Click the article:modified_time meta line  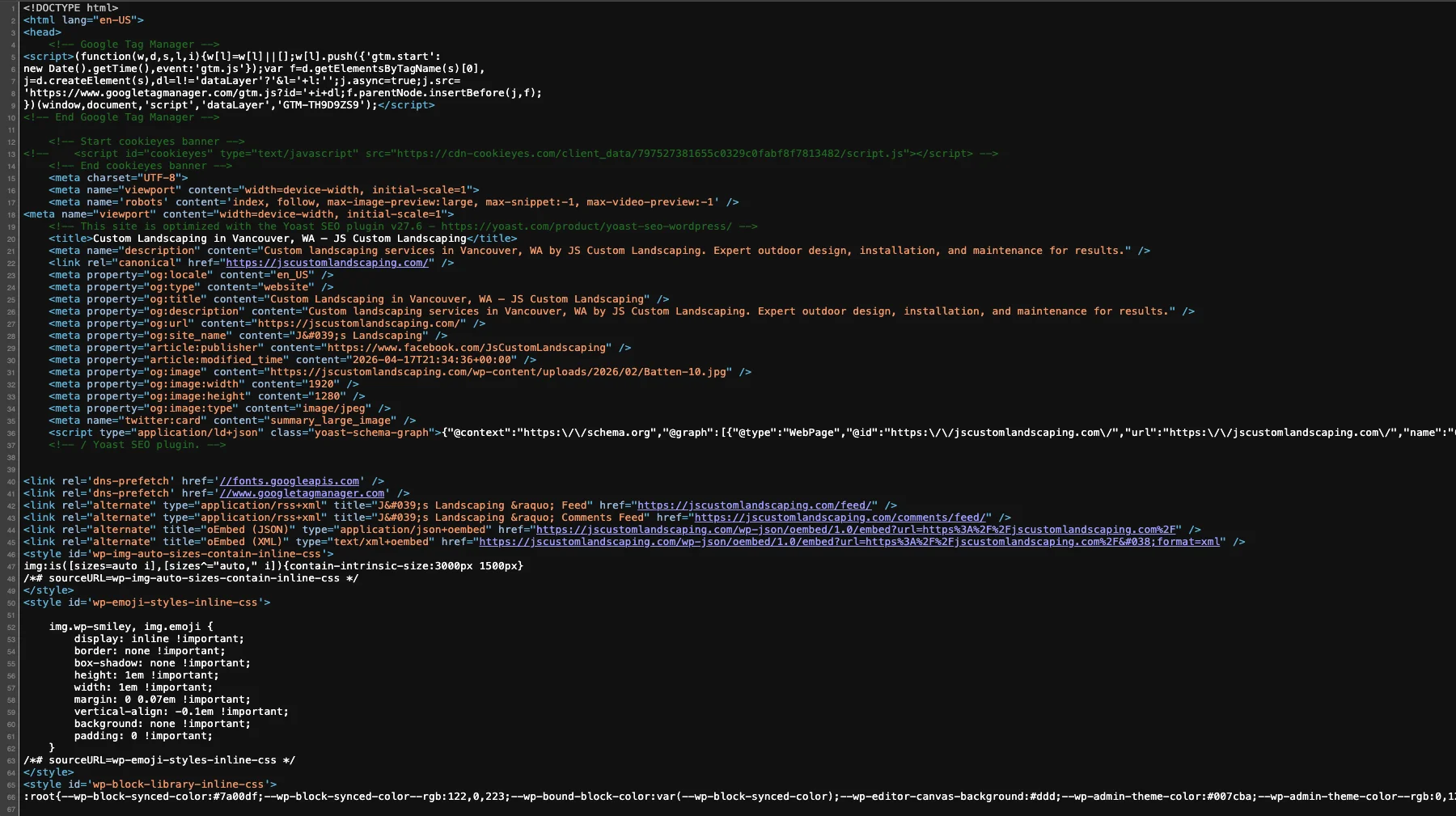[x=292, y=360]
